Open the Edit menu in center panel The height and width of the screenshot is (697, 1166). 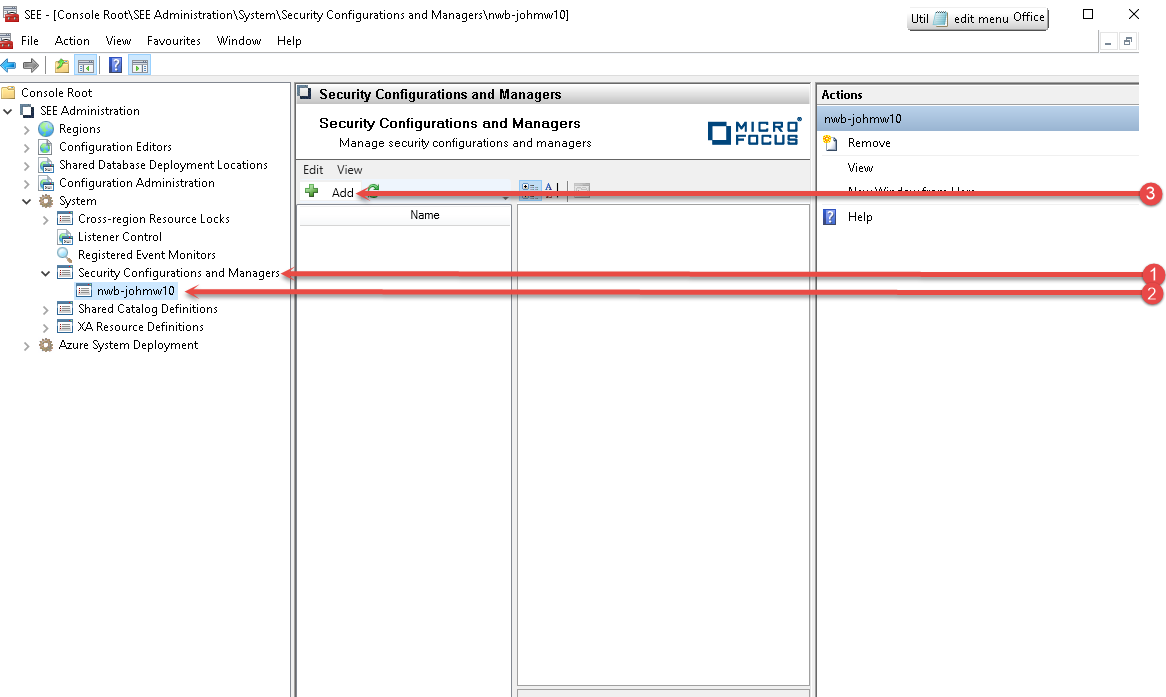(313, 170)
